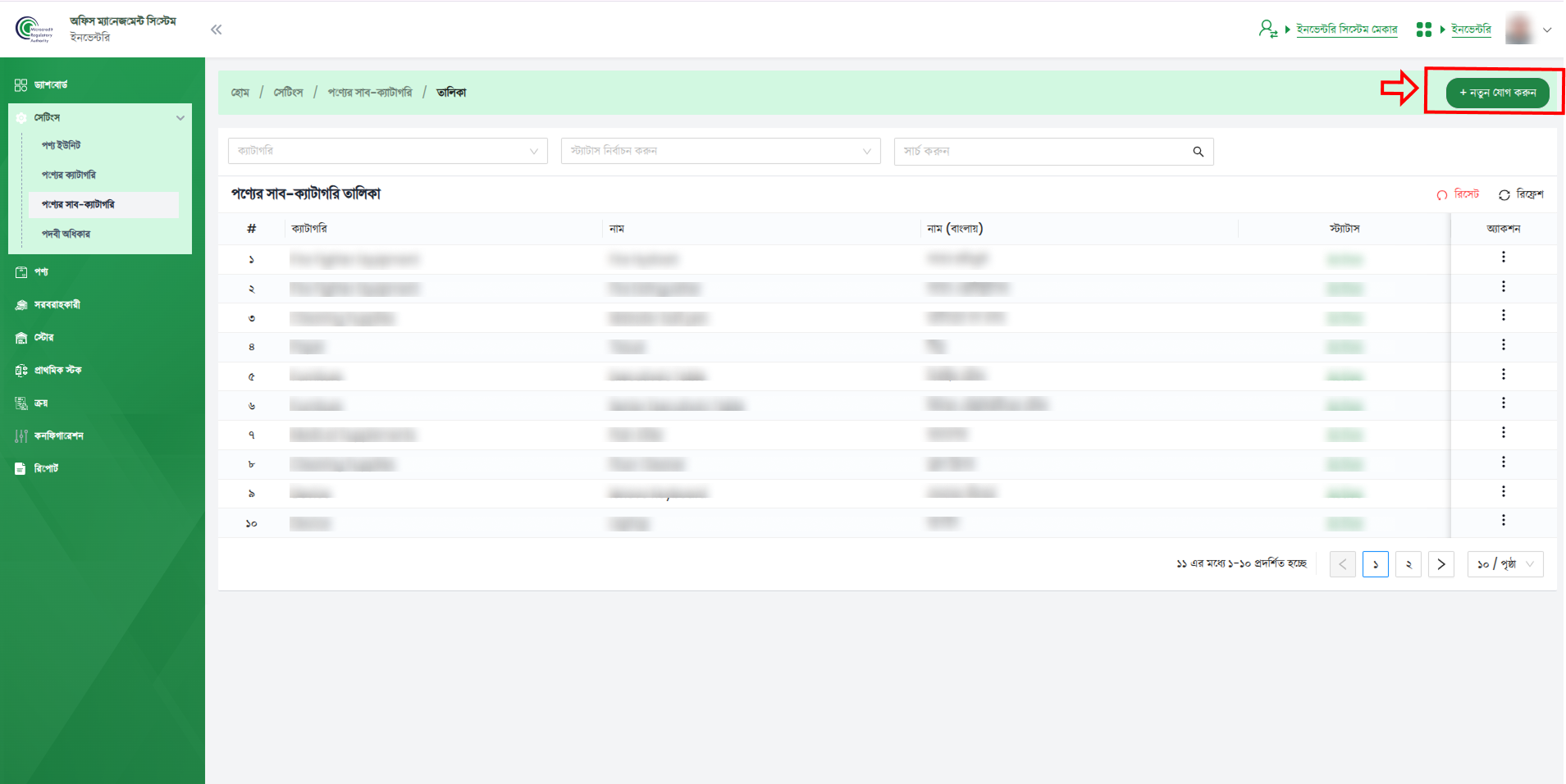Open action menu for row ৫
Viewport: 1566px width, 784px height.
coord(1503,374)
